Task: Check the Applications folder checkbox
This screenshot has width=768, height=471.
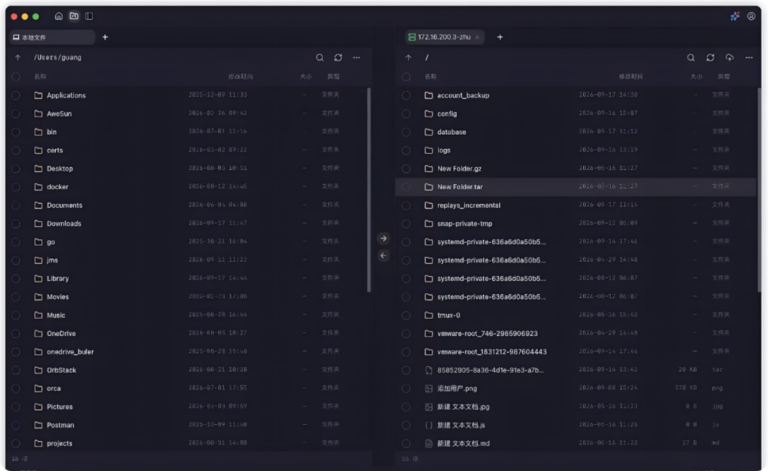Action: 16,95
